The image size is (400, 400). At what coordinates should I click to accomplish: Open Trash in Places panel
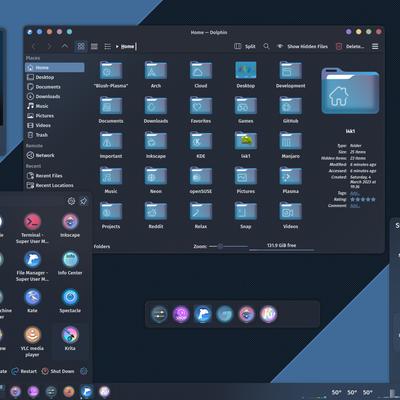coord(55,135)
